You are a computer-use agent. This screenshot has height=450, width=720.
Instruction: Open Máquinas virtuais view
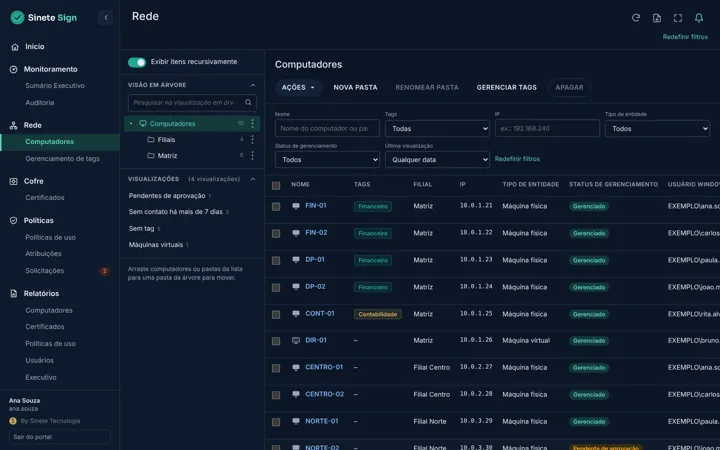[x=156, y=245]
